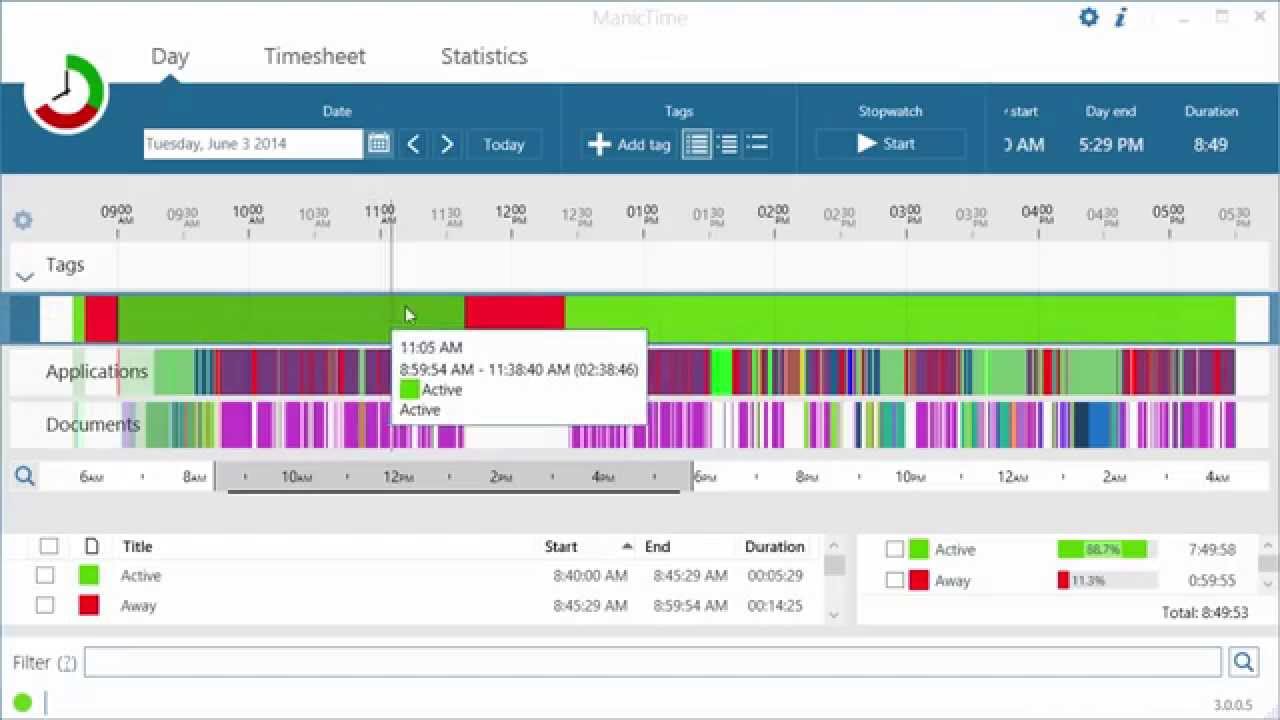Viewport: 1280px width, 720px height.
Task: Click into the Filter text field
Action: [x=653, y=661]
